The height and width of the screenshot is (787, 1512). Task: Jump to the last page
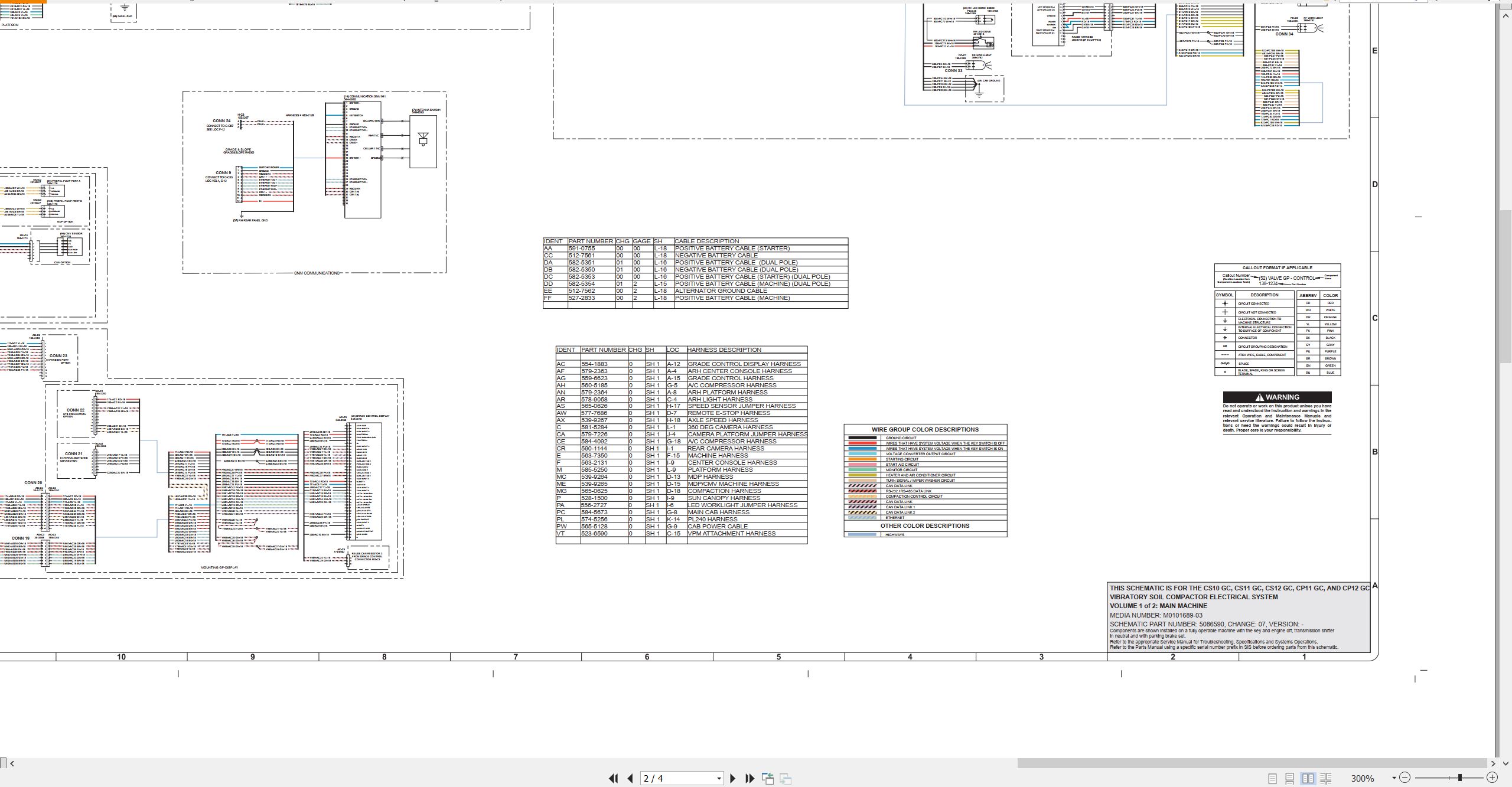click(x=750, y=779)
